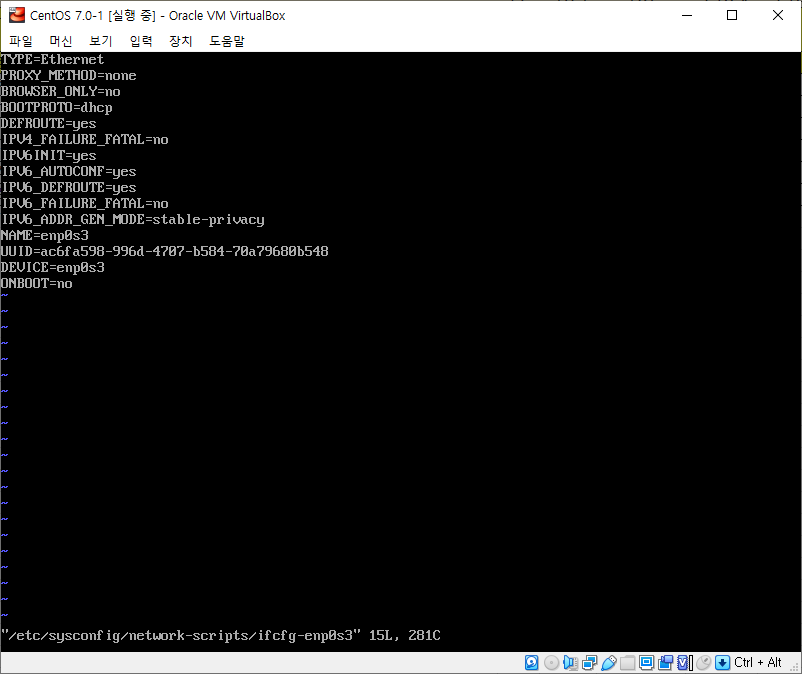802x674 pixels.
Task: Click the Ctrl + Alt host key label
Action: 758,663
